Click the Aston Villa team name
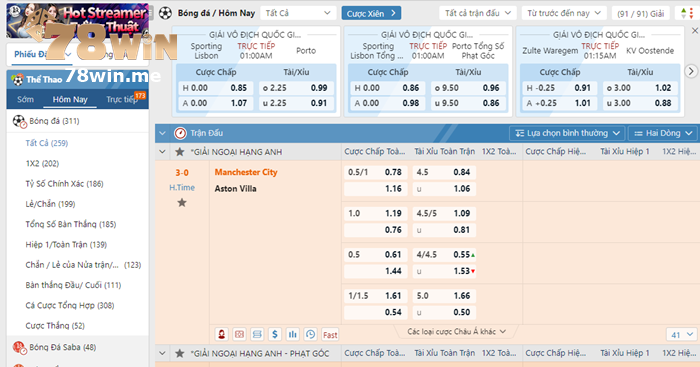700x367 pixels. click(235, 188)
